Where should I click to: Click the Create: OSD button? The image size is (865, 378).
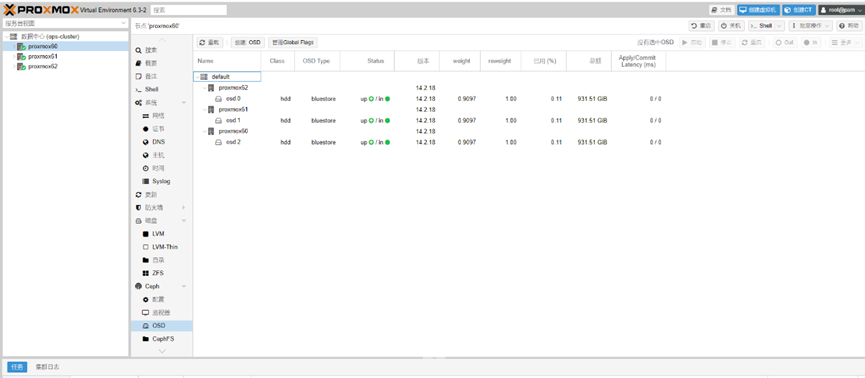pos(247,42)
